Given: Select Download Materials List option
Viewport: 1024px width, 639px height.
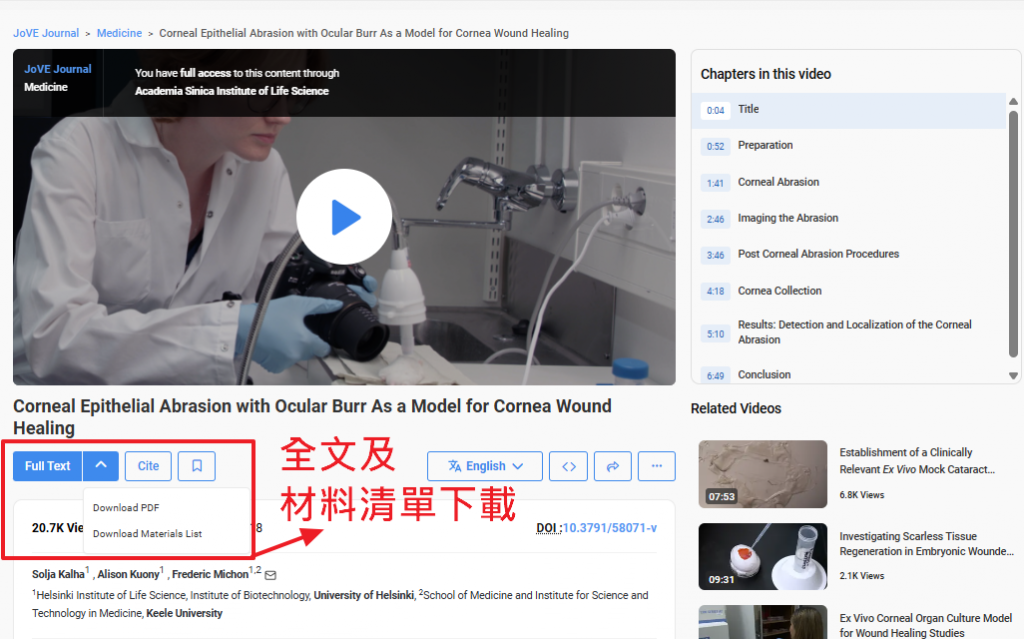Looking at the screenshot, I should (147, 534).
